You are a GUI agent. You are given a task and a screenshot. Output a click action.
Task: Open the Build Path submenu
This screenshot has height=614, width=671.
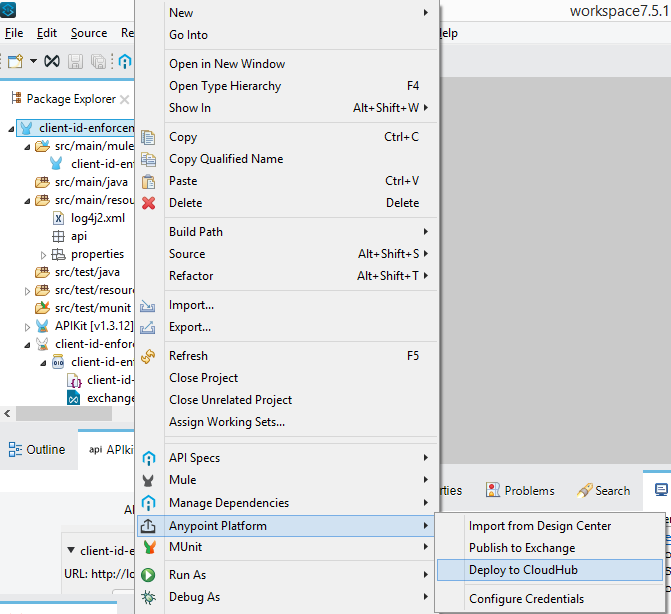(x=287, y=232)
